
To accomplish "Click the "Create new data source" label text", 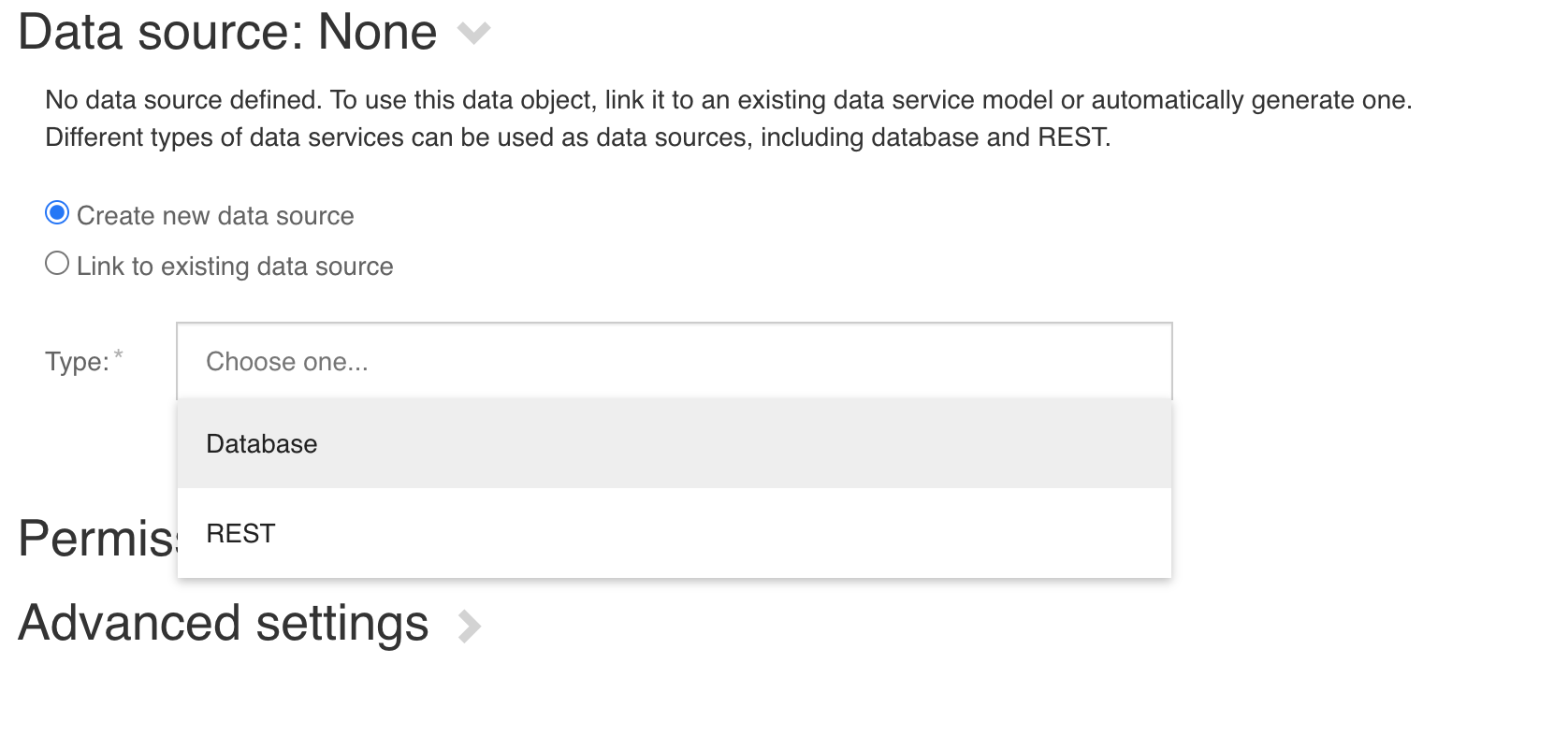I will (x=215, y=216).
